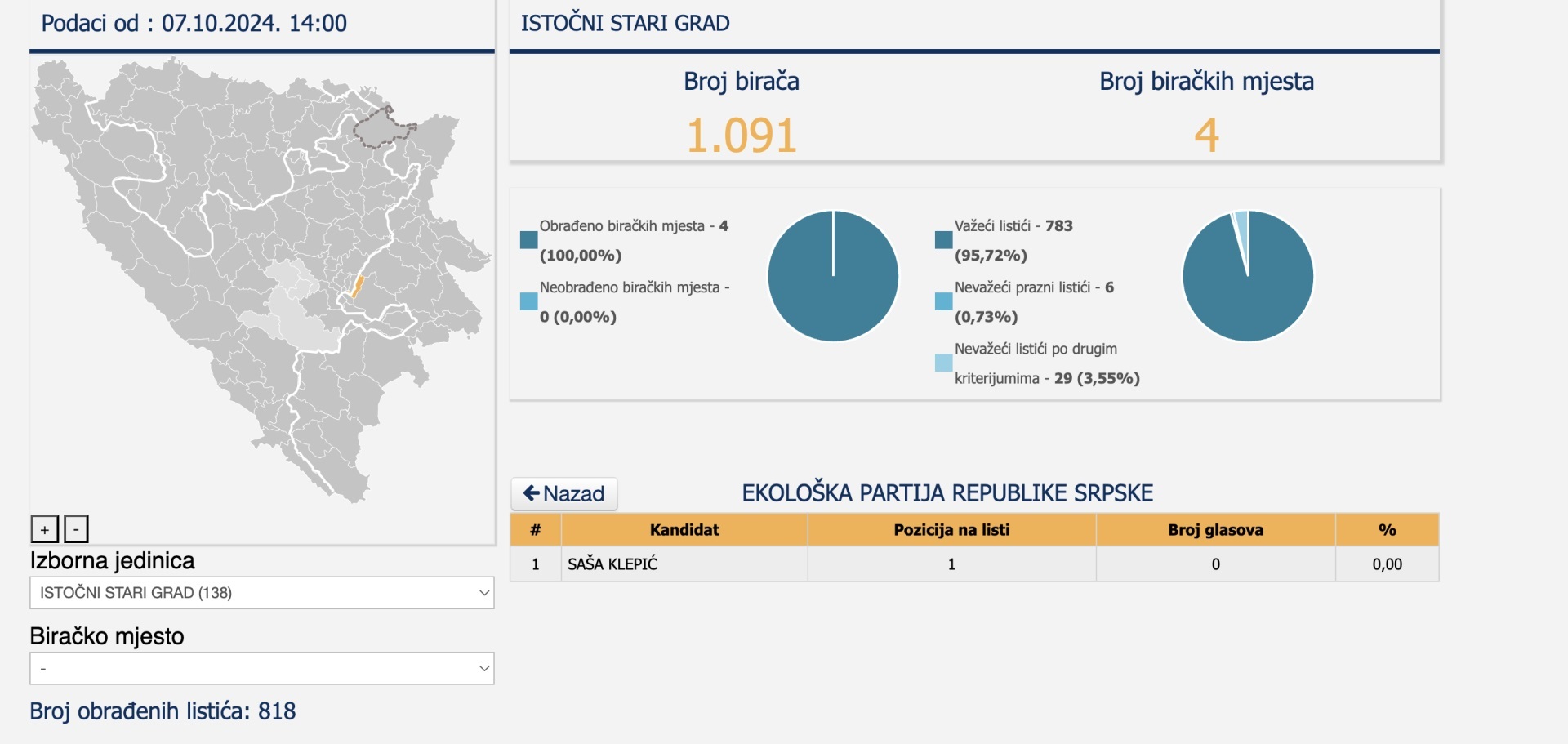Screen dimensions: 1568x744
Task: Click the Nazad back button
Action: tap(563, 494)
